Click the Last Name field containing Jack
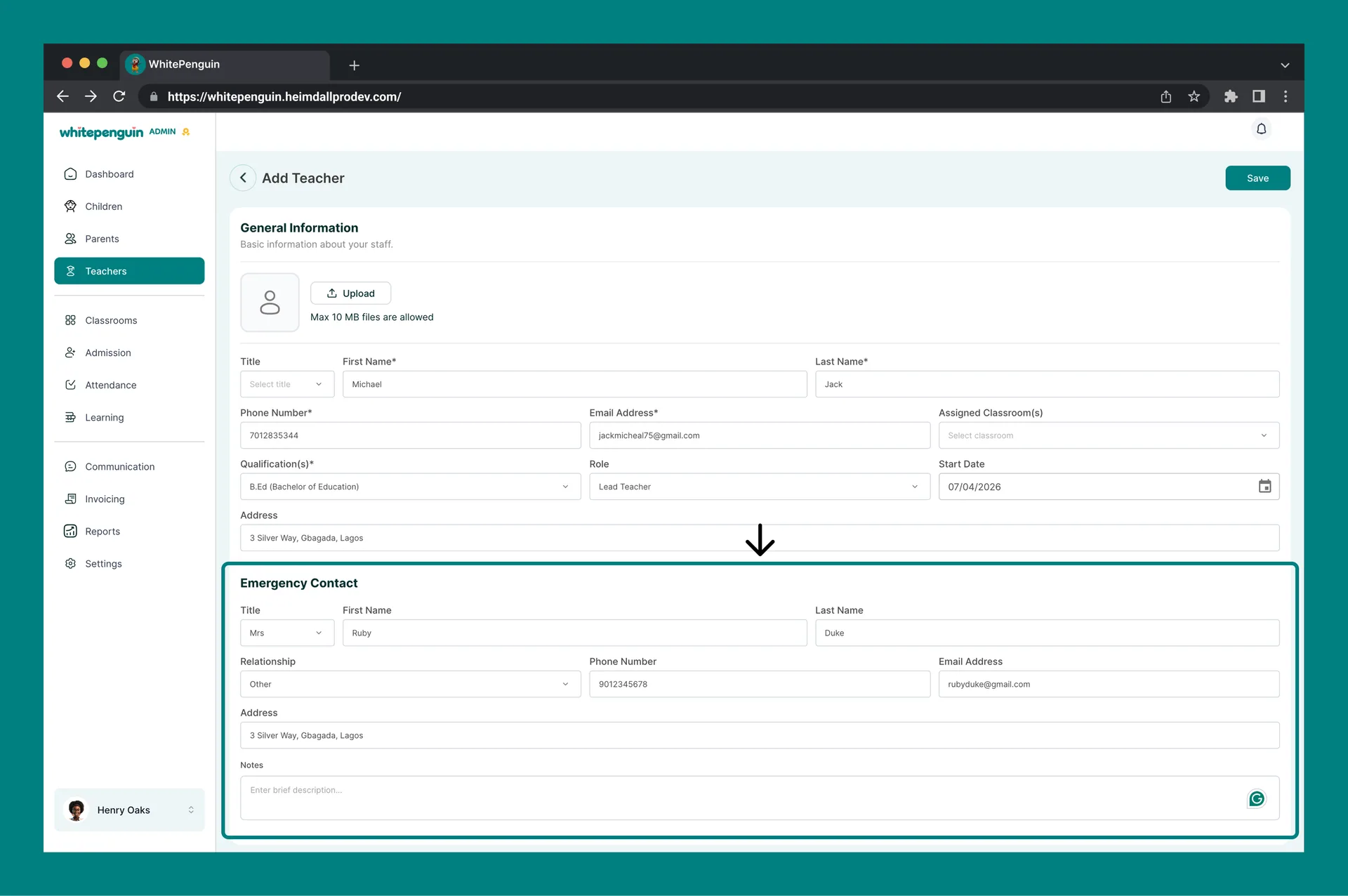 click(x=1047, y=384)
